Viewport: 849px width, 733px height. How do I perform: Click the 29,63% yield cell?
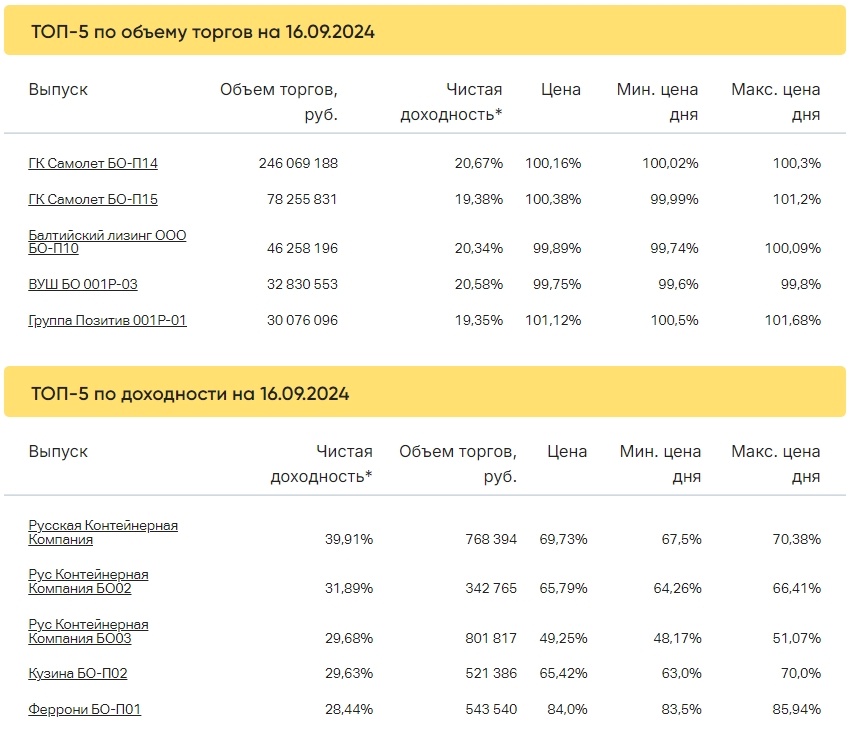click(349, 673)
